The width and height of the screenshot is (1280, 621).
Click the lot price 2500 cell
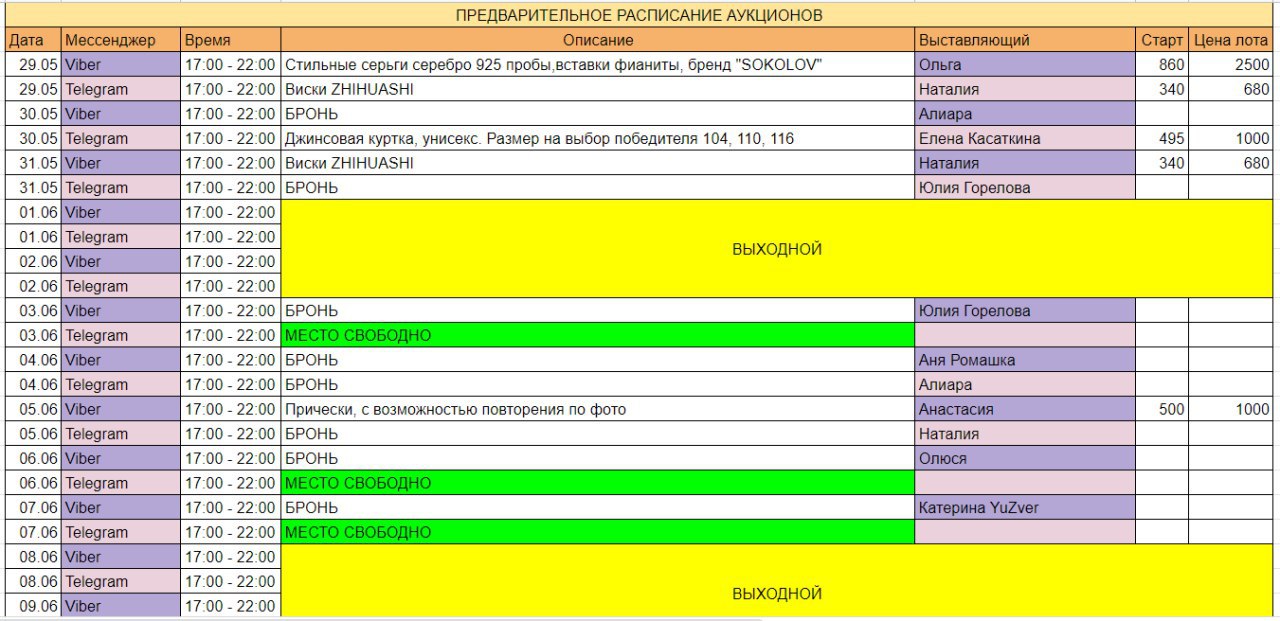[1232, 65]
